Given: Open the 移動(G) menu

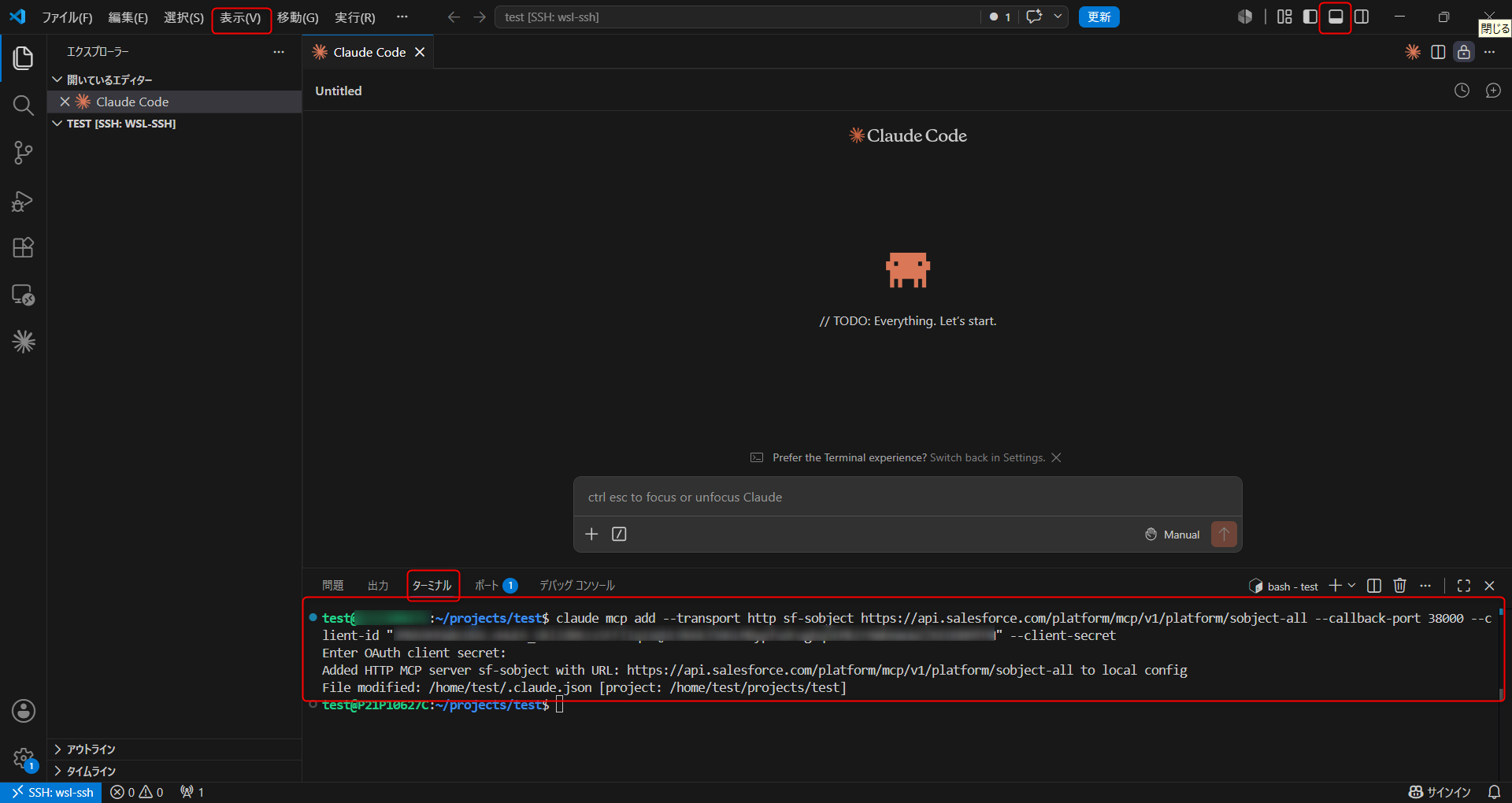Looking at the screenshot, I should click(298, 17).
